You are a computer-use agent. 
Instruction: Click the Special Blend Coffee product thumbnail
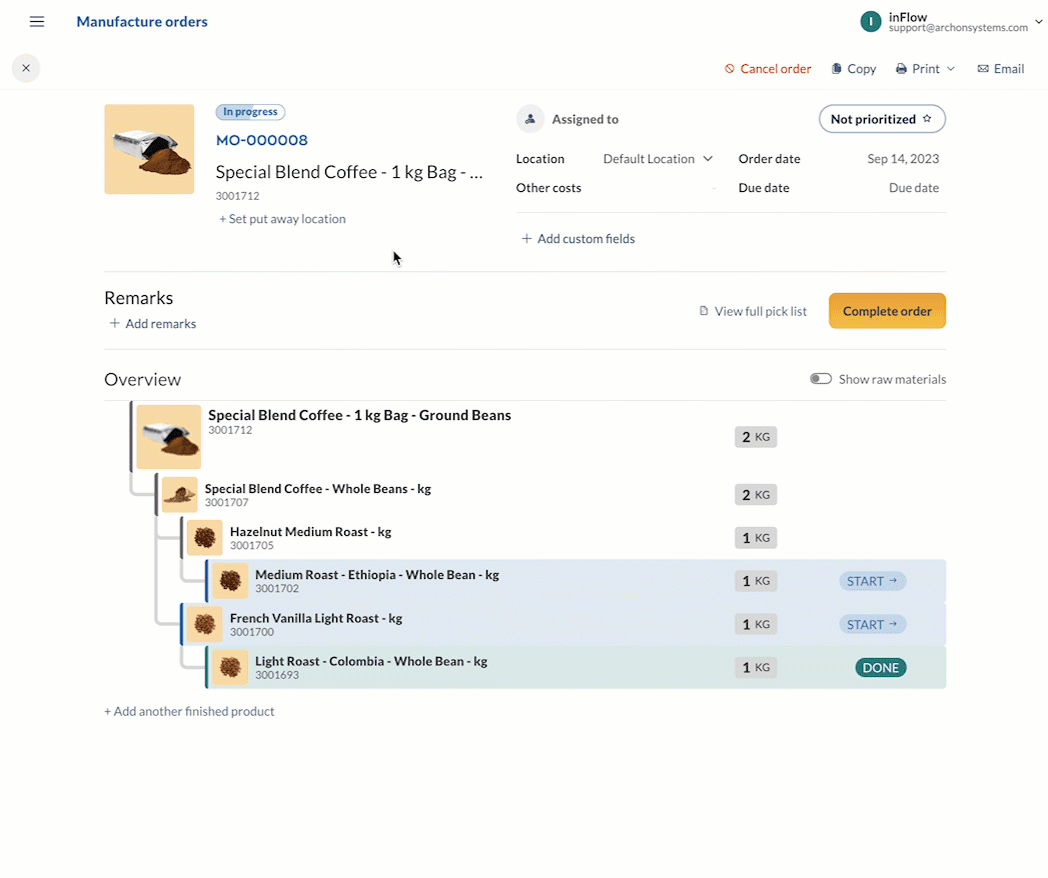149,149
